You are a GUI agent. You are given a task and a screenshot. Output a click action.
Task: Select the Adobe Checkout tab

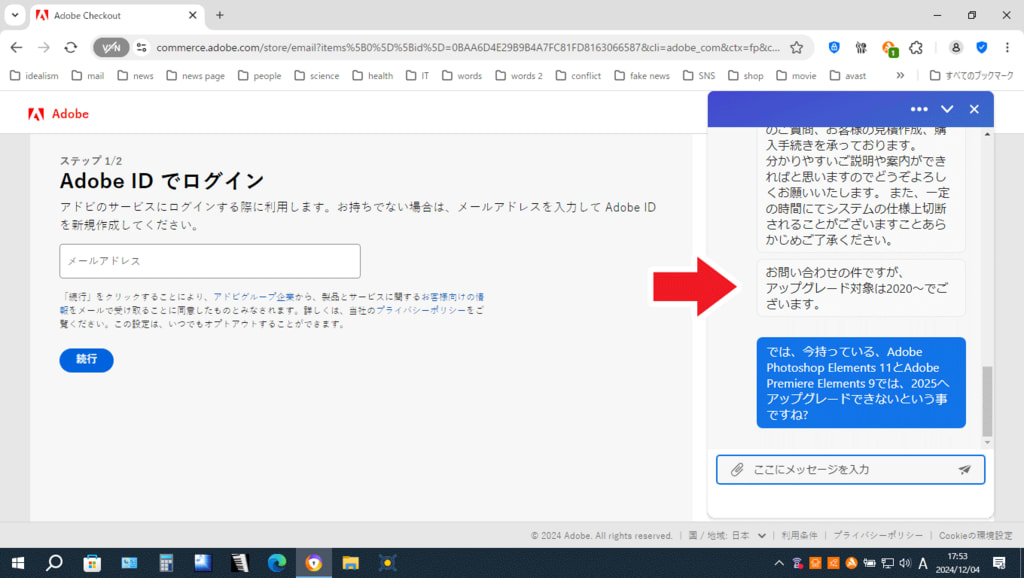118,15
